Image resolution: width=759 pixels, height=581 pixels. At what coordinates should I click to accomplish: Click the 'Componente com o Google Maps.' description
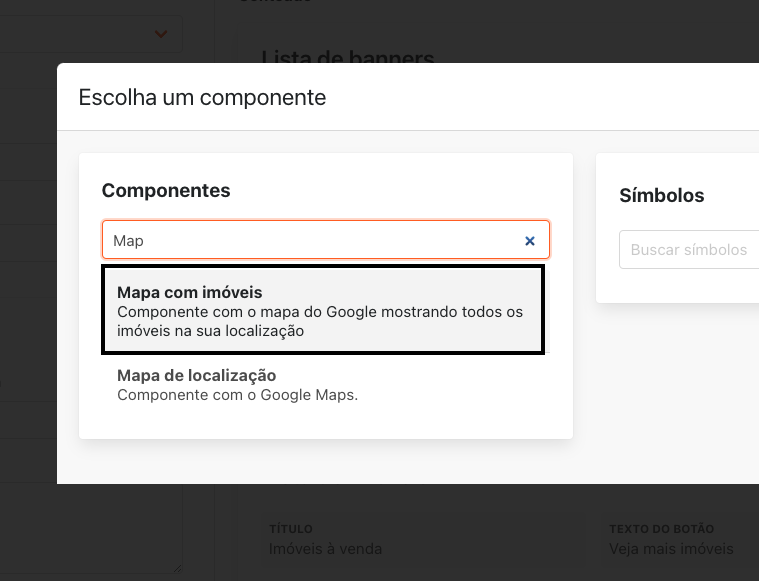pyautogui.click(x=237, y=395)
